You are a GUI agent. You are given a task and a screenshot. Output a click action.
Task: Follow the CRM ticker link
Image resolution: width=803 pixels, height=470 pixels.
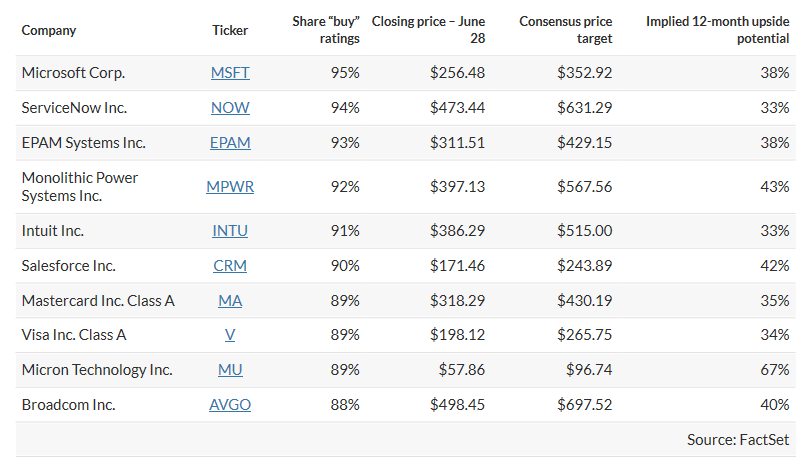[230, 266]
